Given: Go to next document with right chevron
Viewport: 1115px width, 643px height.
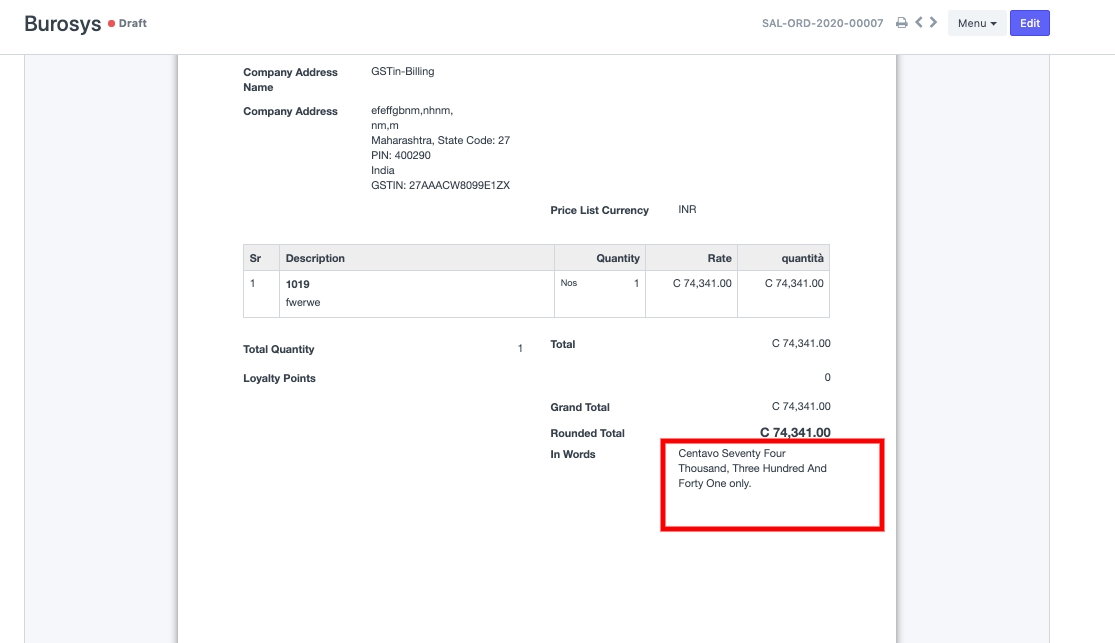Looking at the screenshot, I should pos(933,22).
